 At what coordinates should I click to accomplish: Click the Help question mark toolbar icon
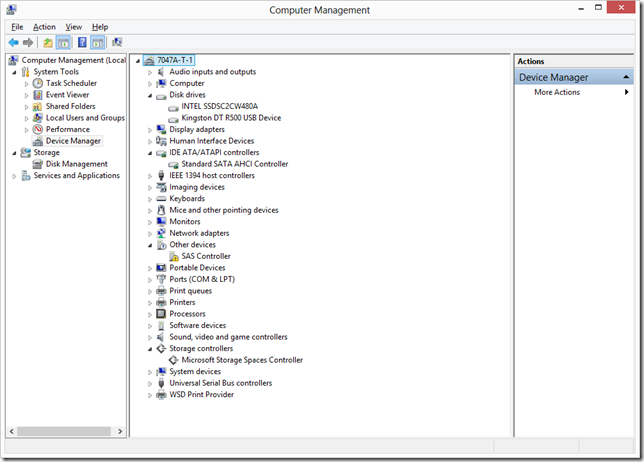pyautogui.click(x=82, y=42)
